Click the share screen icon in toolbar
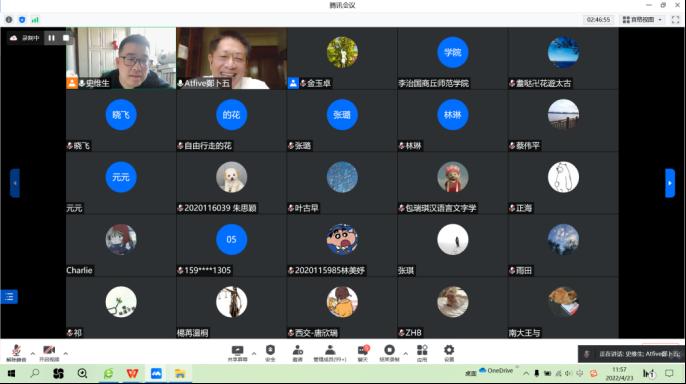The height and width of the screenshot is (384, 686). click(238, 353)
